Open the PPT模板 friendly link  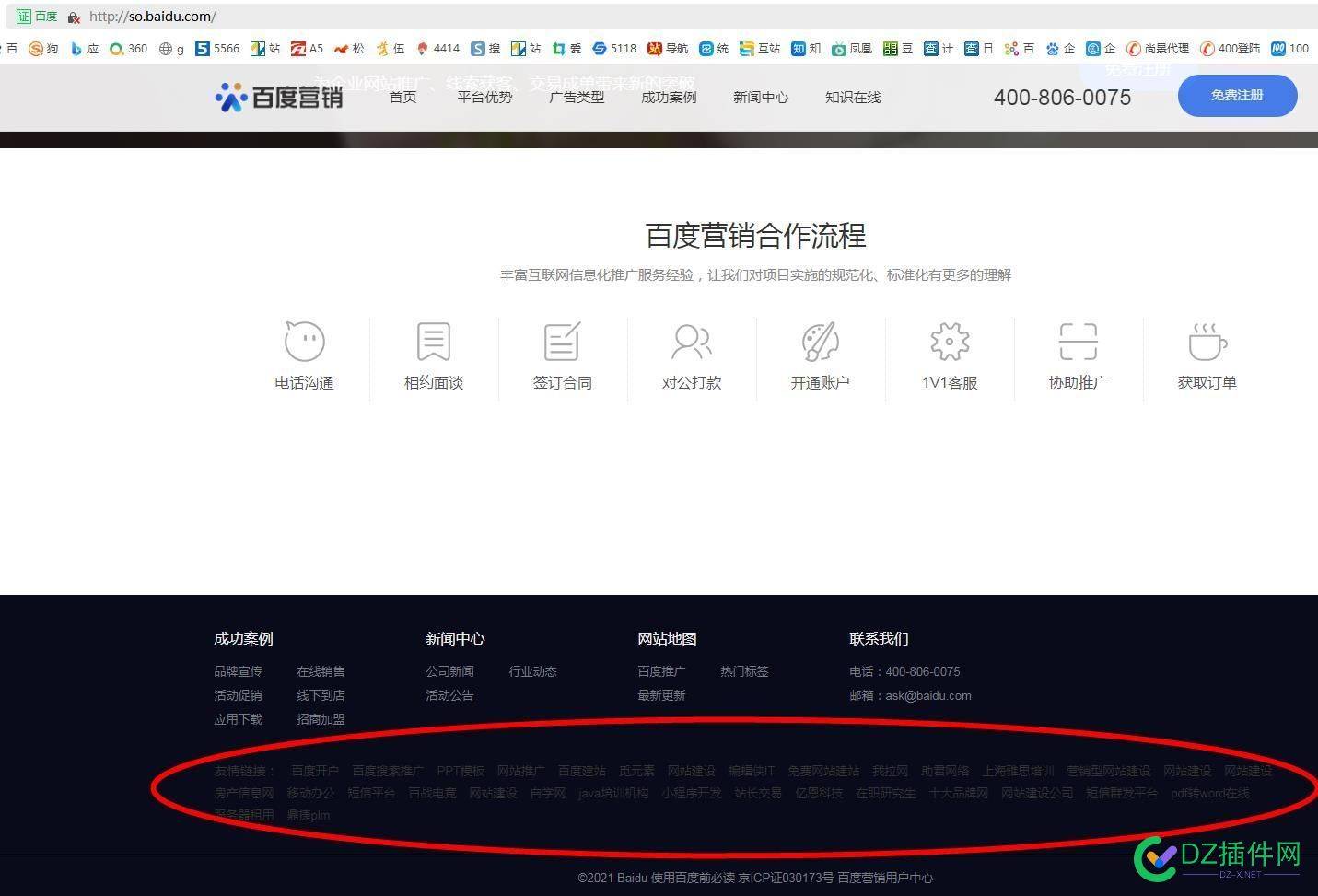tap(461, 771)
